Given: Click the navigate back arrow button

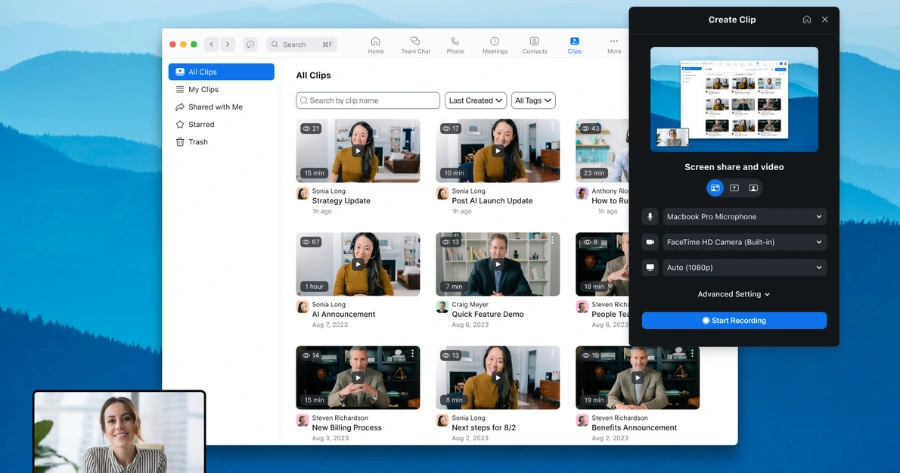Looking at the screenshot, I should pyautogui.click(x=211, y=44).
